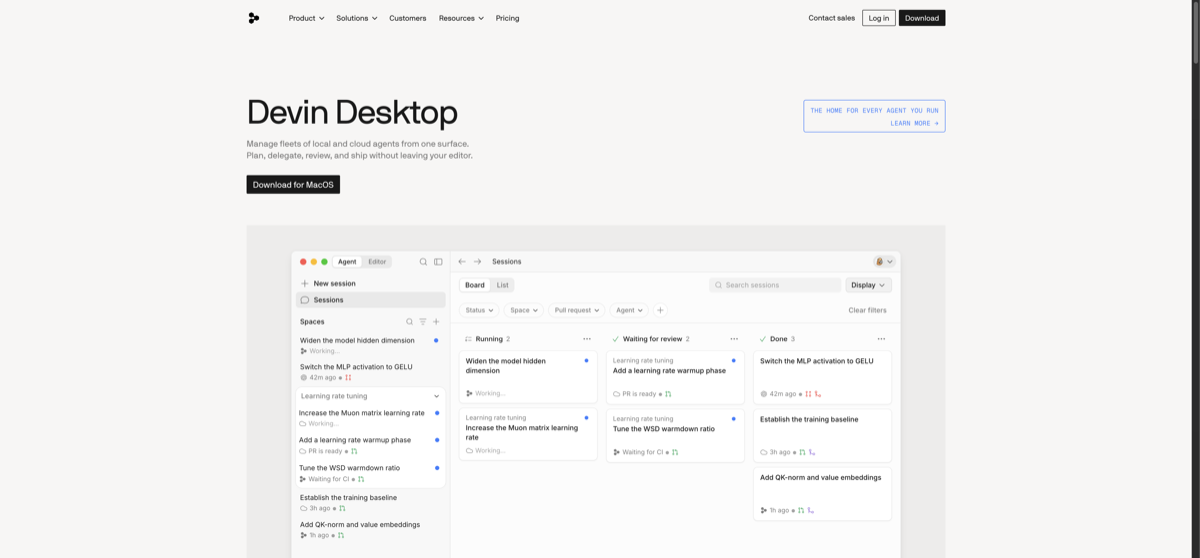Open the user avatar dropdown
1200x558 pixels.
click(884, 262)
